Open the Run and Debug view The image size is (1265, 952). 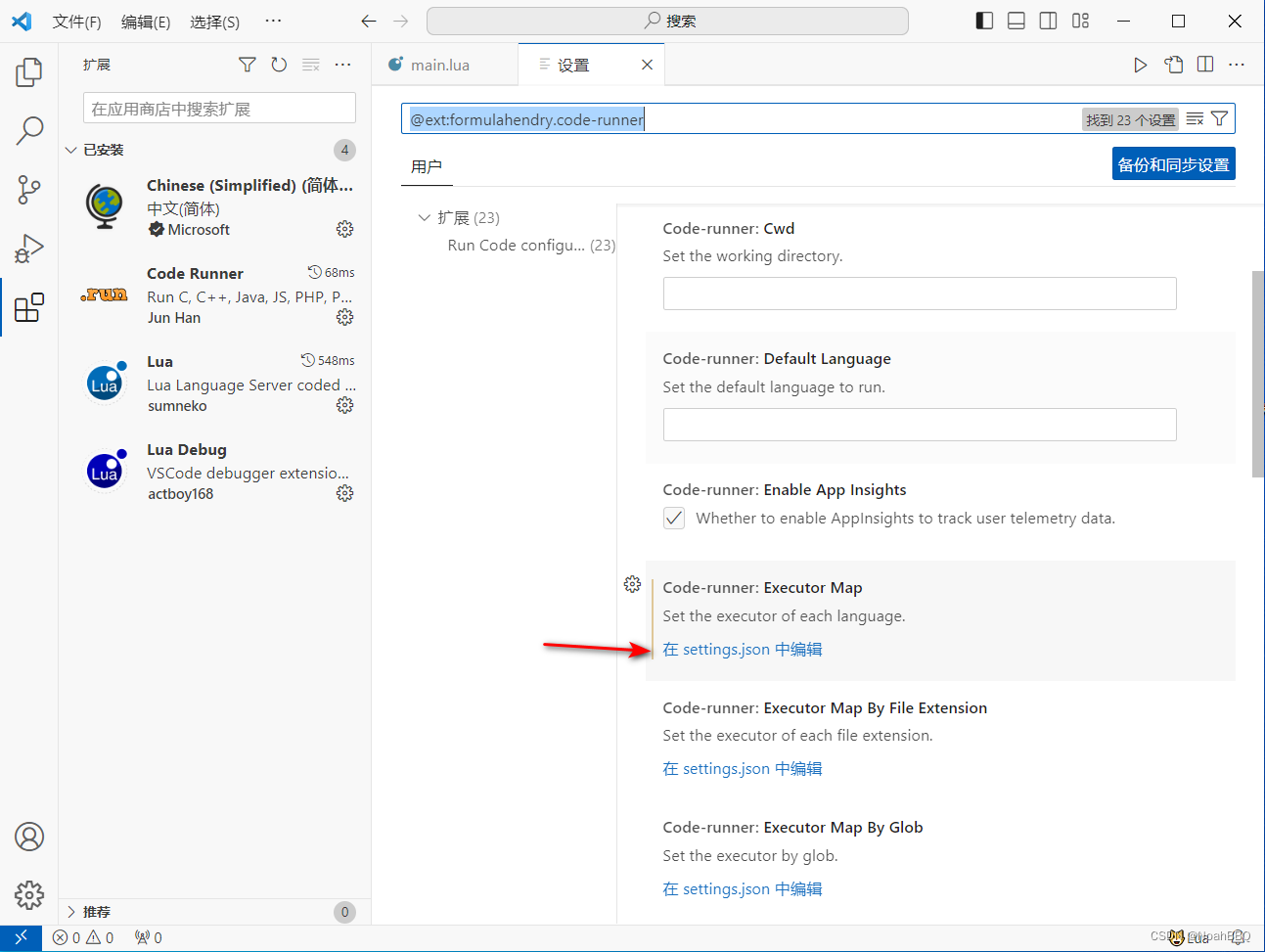(29, 249)
